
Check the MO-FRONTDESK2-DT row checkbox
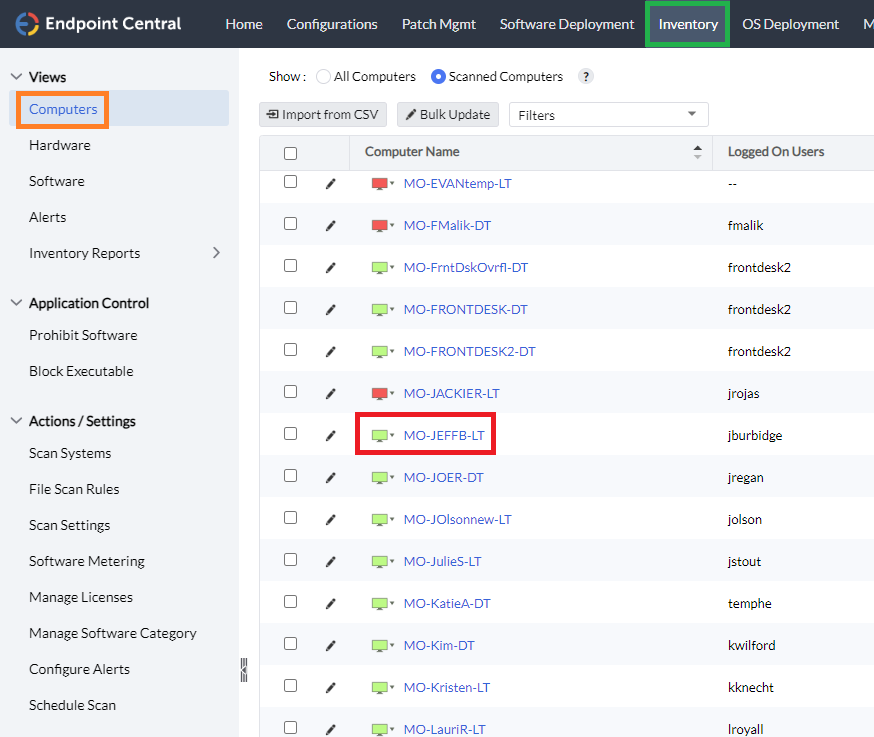tap(290, 350)
